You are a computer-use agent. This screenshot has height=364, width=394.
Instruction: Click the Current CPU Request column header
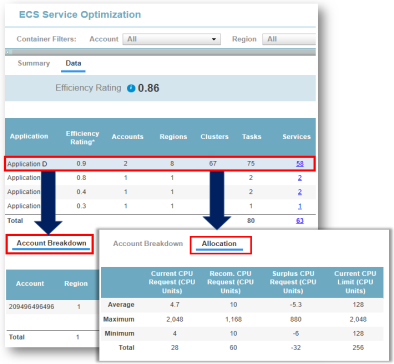pyautogui.click(x=172, y=282)
